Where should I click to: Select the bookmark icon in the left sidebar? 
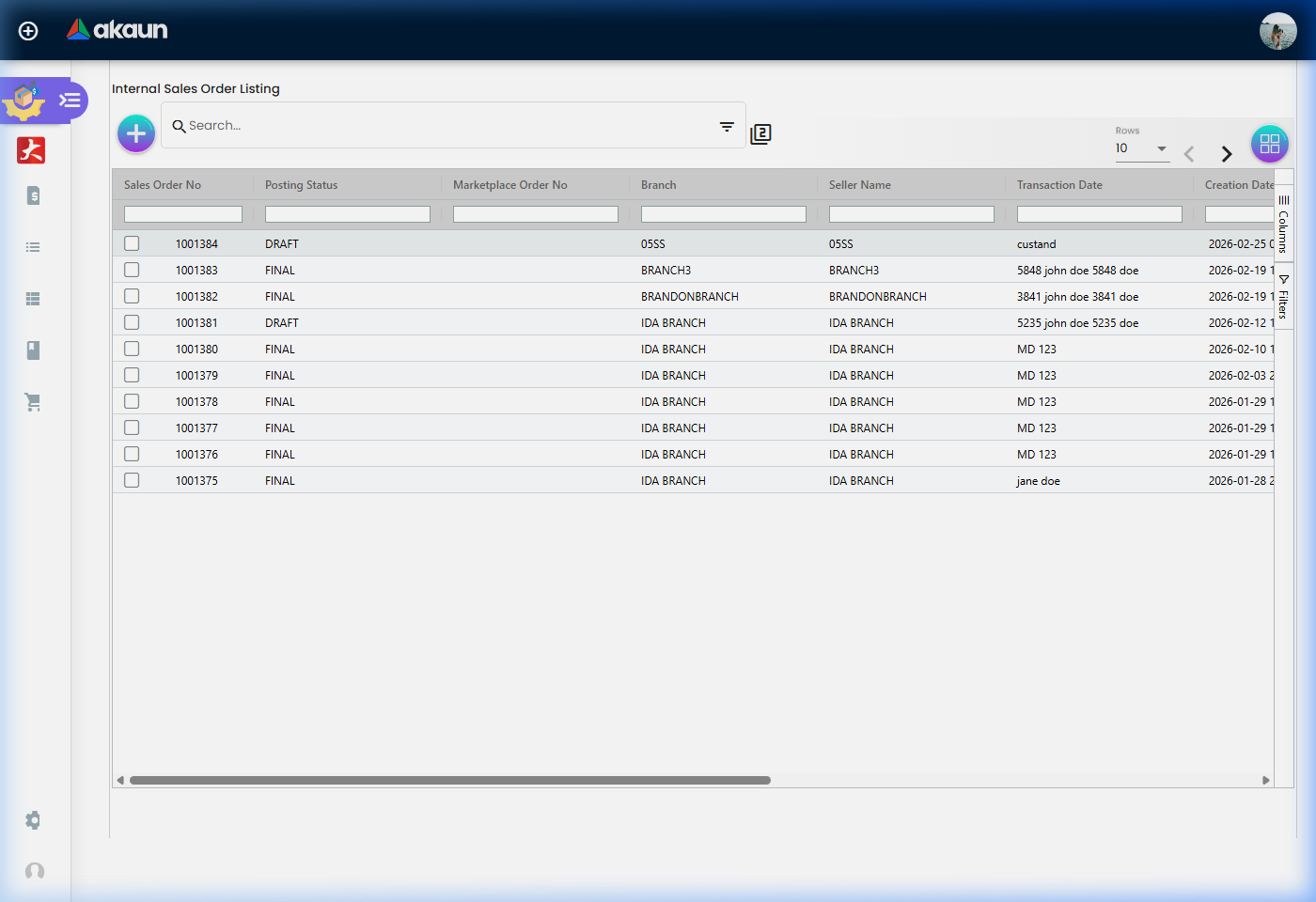[x=32, y=350]
